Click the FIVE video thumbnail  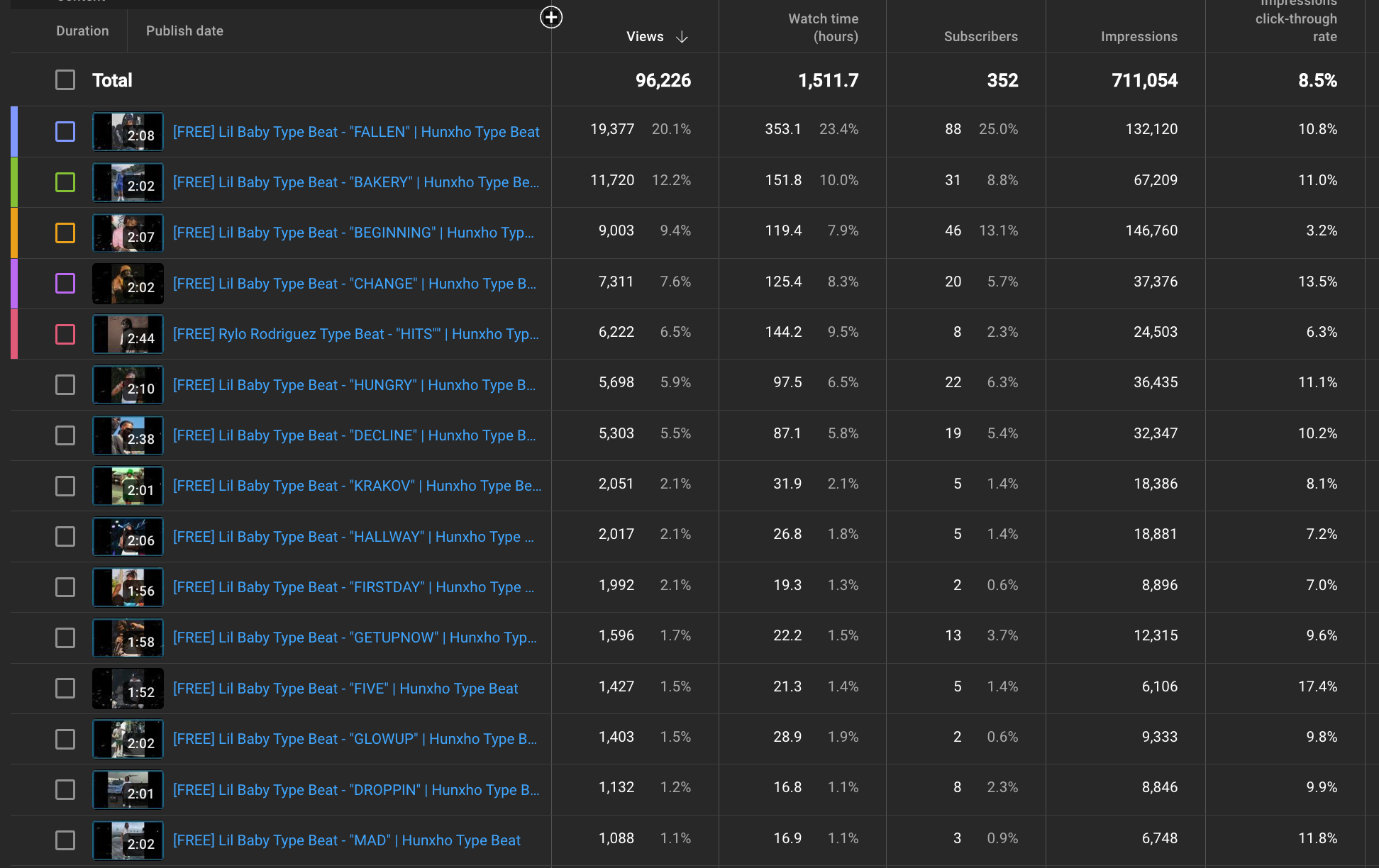point(128,689)
